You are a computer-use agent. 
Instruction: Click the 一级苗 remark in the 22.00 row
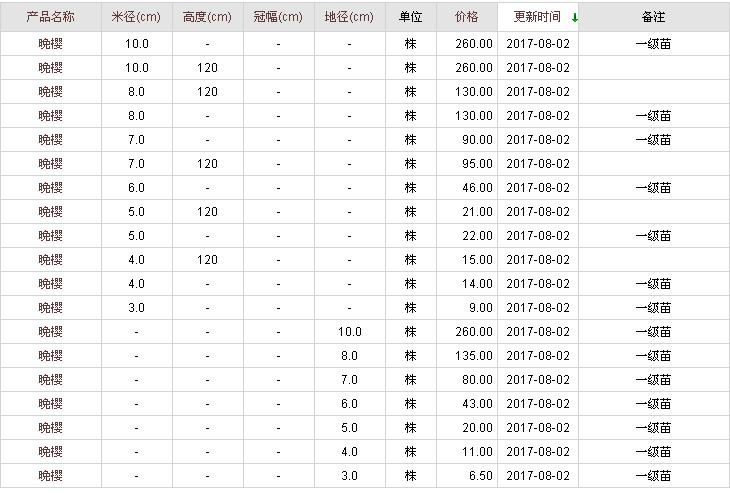653,236
